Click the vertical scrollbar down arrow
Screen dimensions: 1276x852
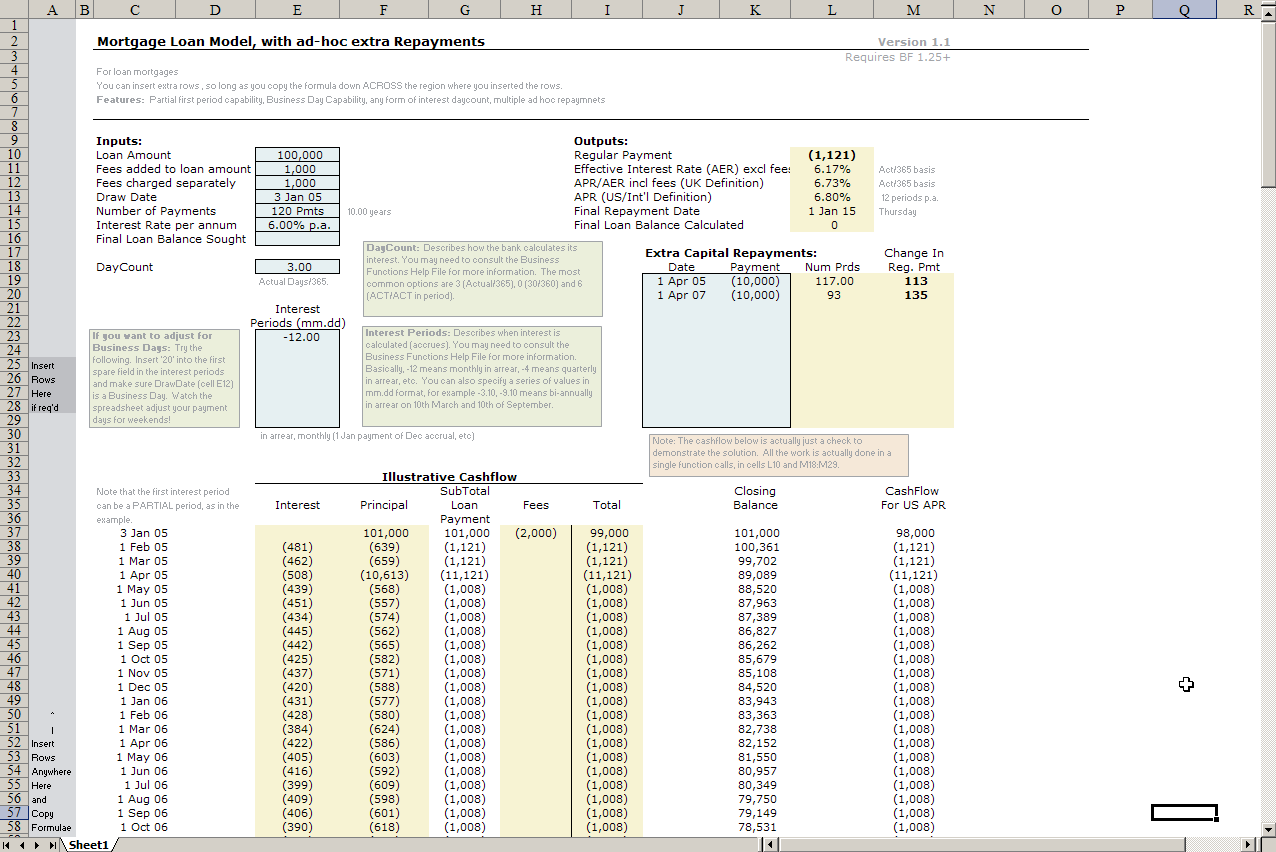pyautogui.click(x=1268, y=829)
